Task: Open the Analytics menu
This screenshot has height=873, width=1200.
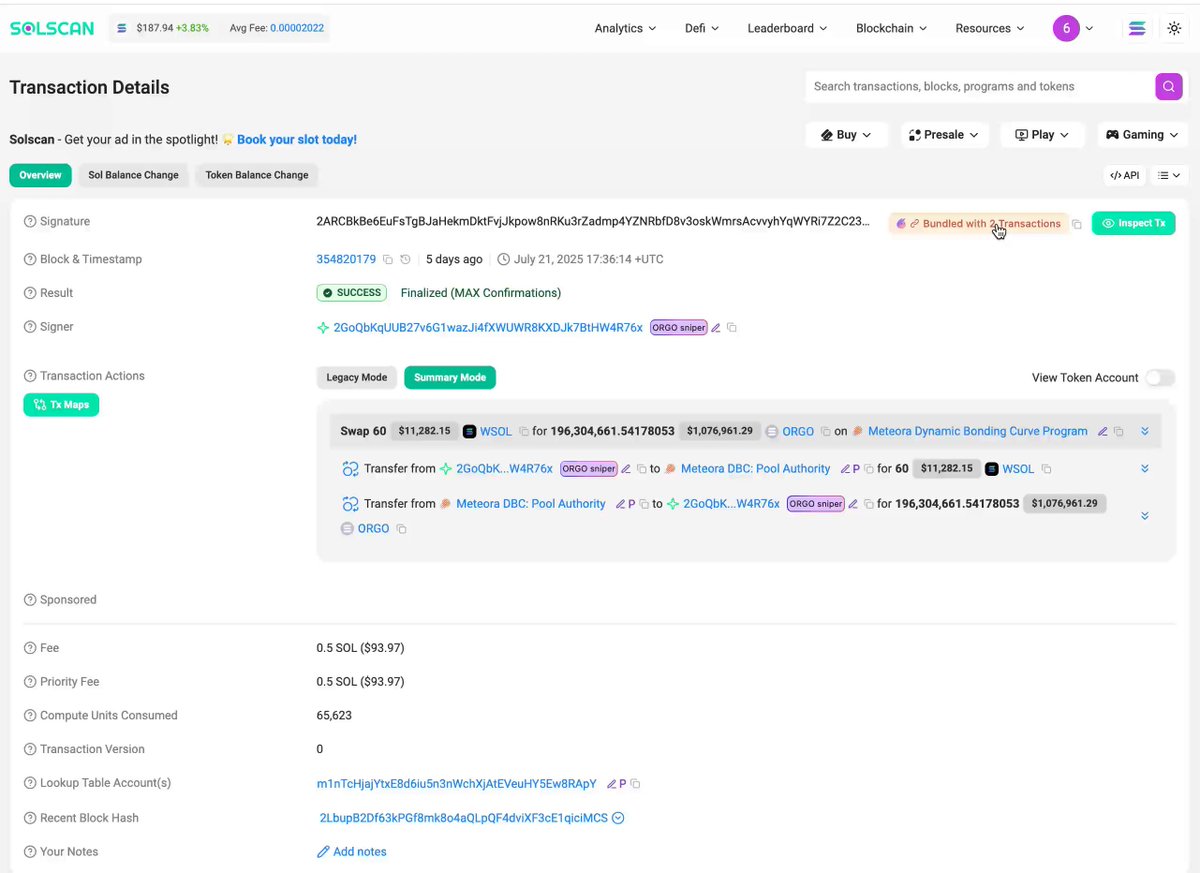Action: [625, 28]
